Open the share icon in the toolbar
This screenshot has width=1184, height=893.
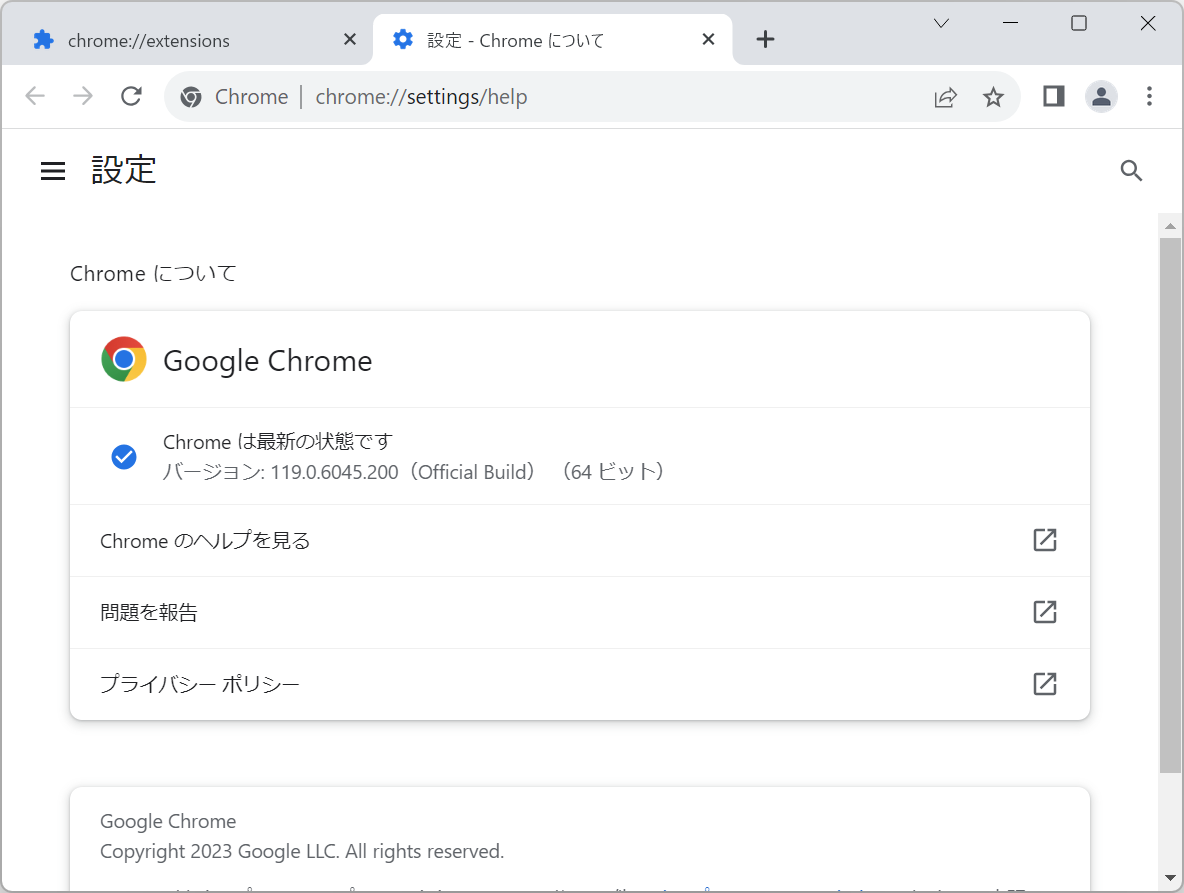pos(945,96)
